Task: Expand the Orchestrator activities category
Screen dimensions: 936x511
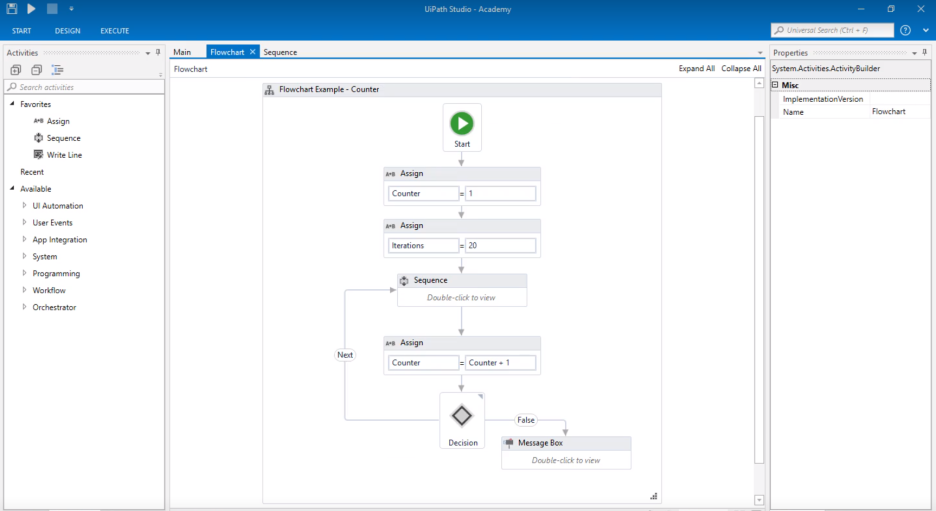Action: 25,307
